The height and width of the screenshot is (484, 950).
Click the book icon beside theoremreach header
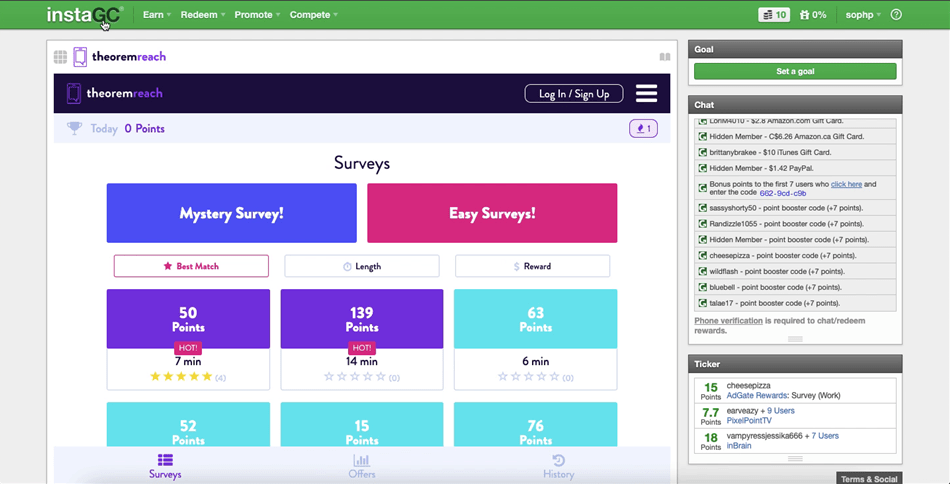pyautogui.click(x=665, y=57)
